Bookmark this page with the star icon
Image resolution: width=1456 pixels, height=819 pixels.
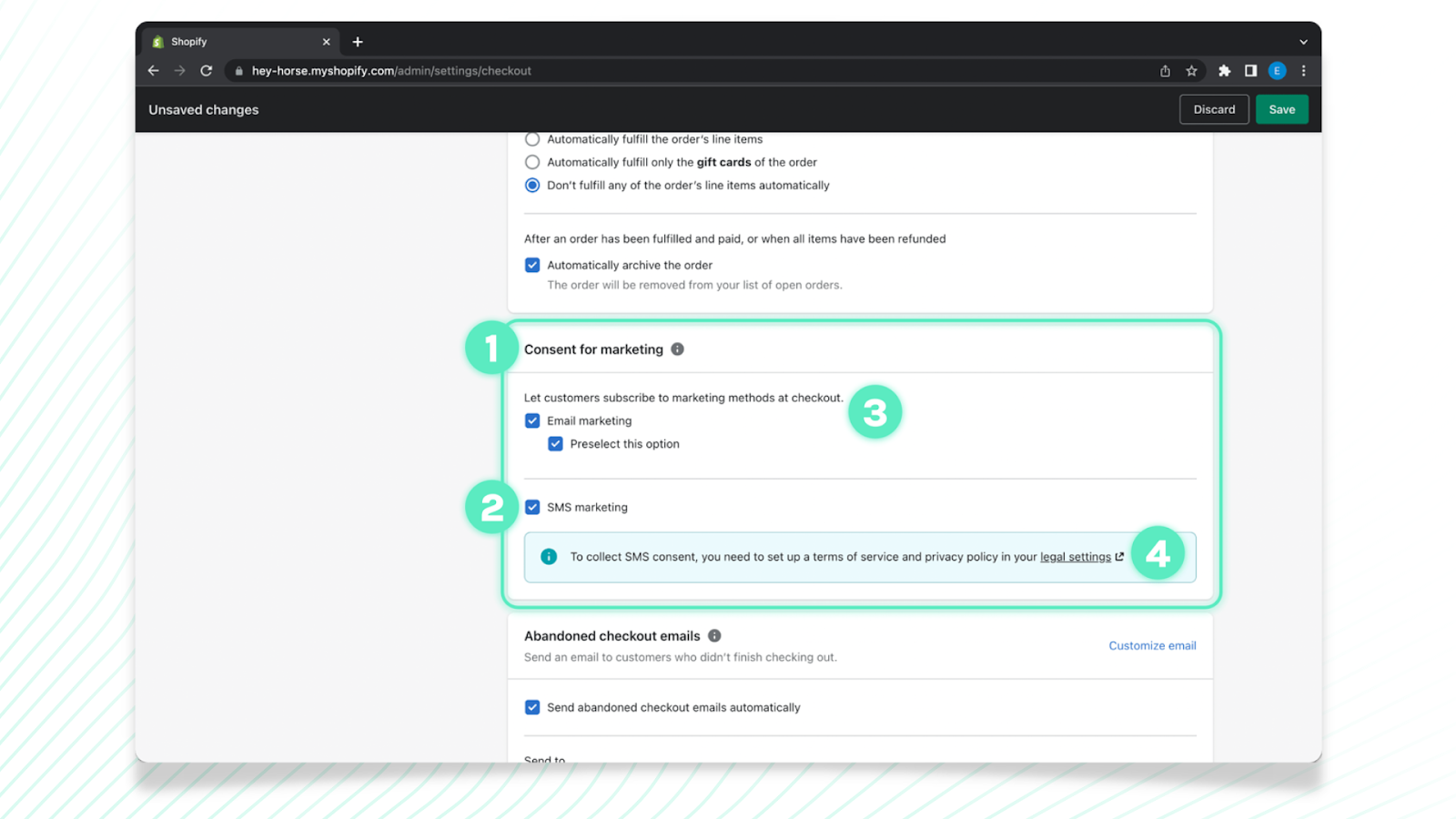coord(1191,71)
